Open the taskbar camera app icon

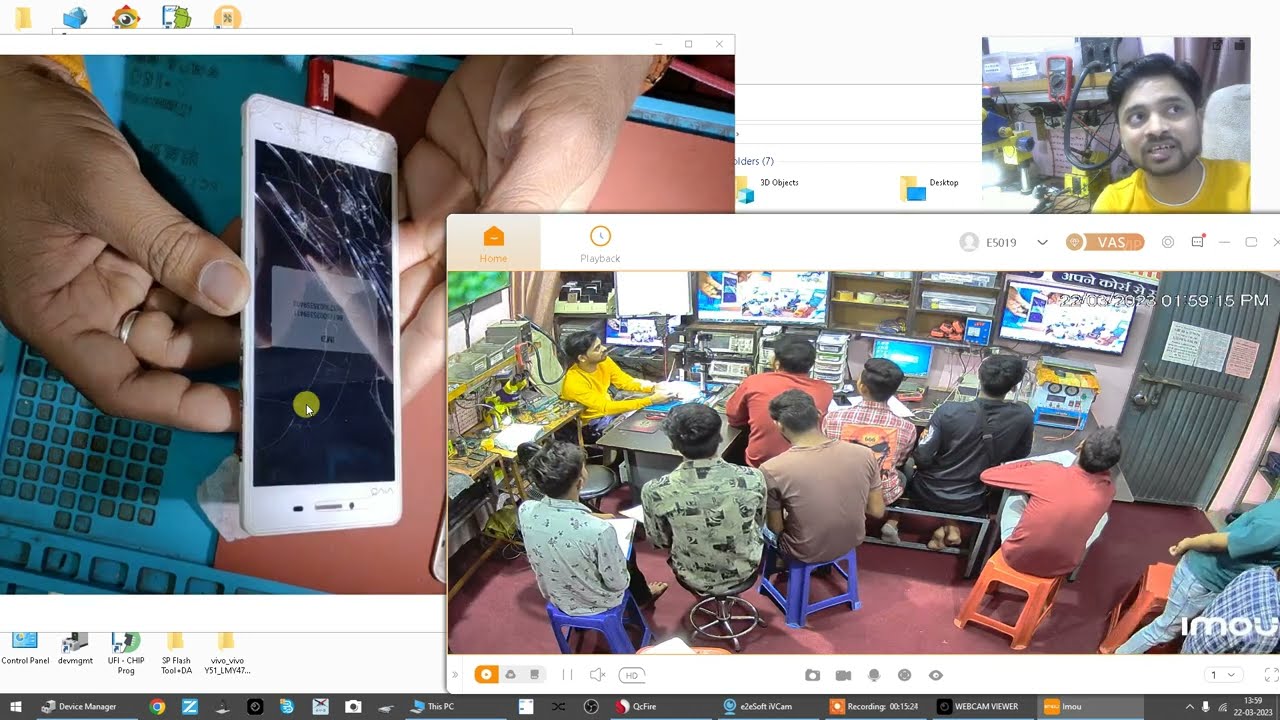coord(353,706)
